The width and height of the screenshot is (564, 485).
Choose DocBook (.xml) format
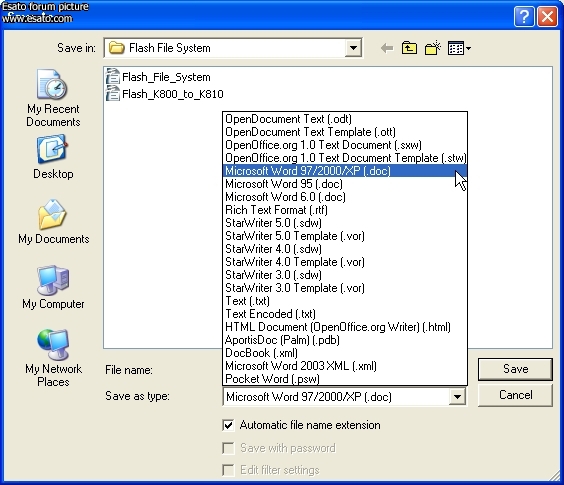(345, 353)
